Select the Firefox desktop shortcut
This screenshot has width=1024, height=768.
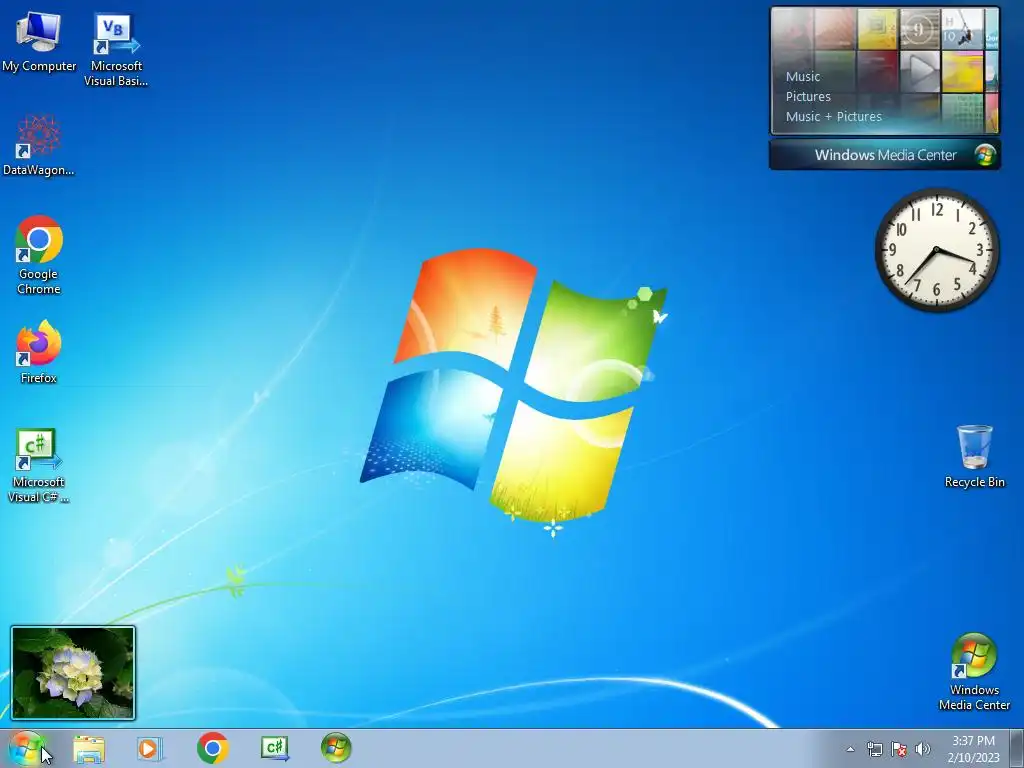coord(39,352)
